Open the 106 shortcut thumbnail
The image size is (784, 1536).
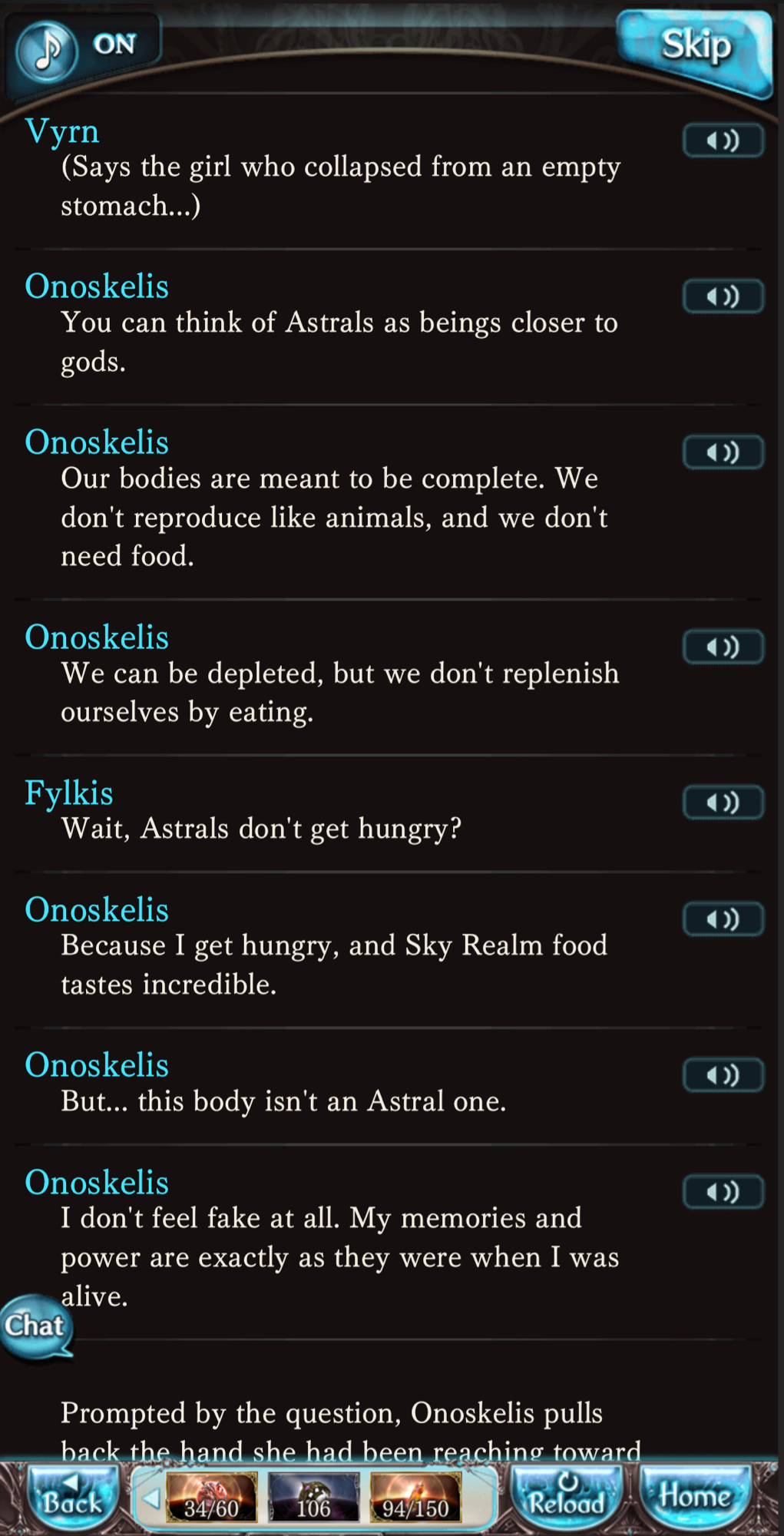point(313,1497)
